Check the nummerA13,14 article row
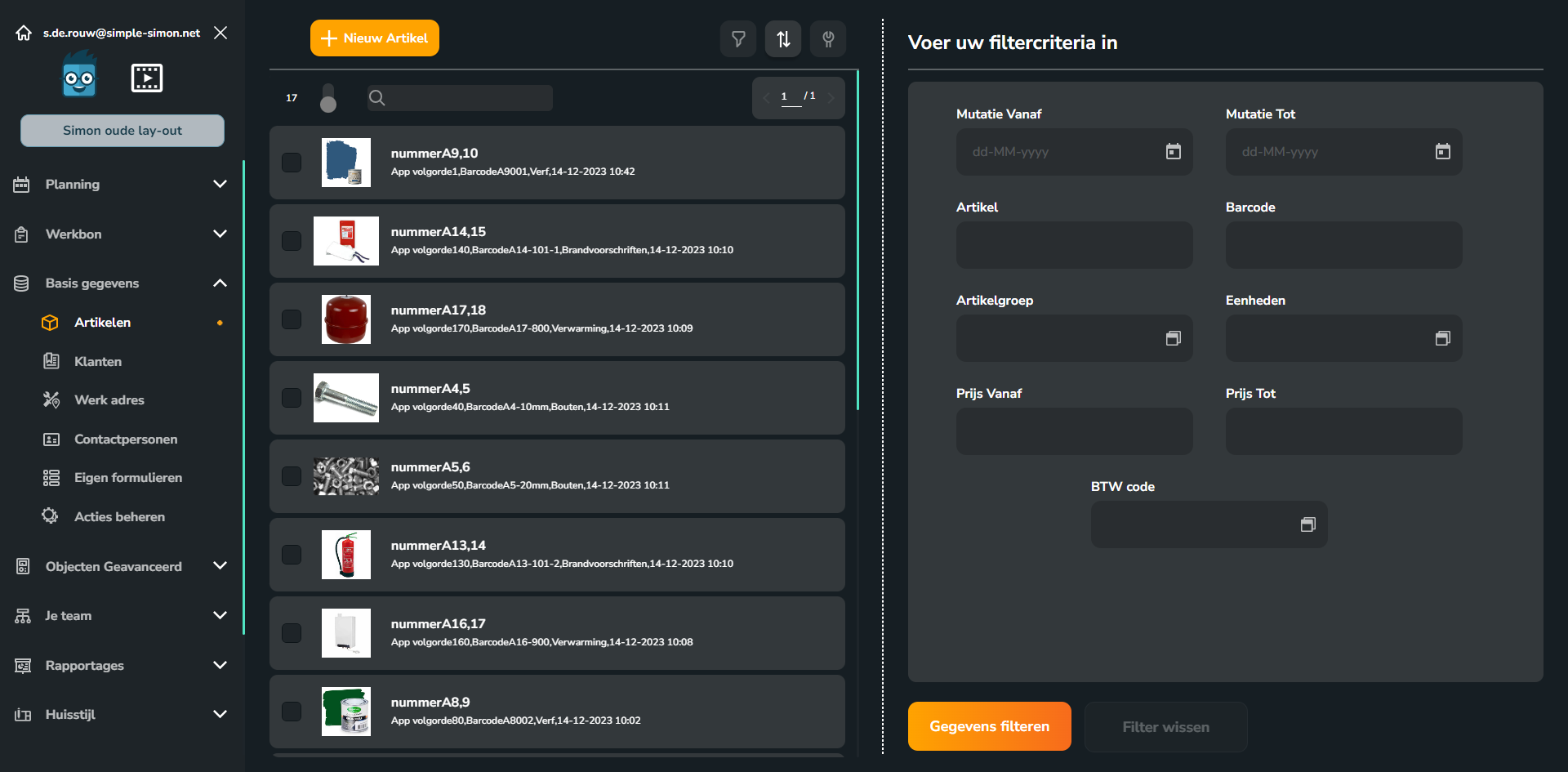Viewport: 1568px width, 772px height. (292, 555)
